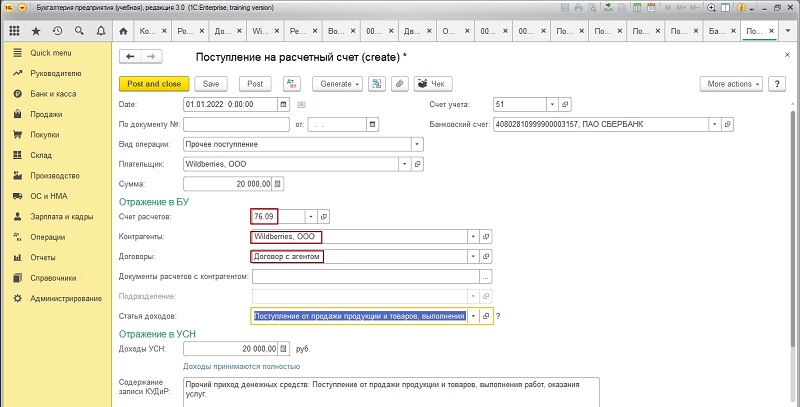The width and height of the screenshot is (800, 407).
Task: Click the forward arrow navigation button
Action: [152, 57]
